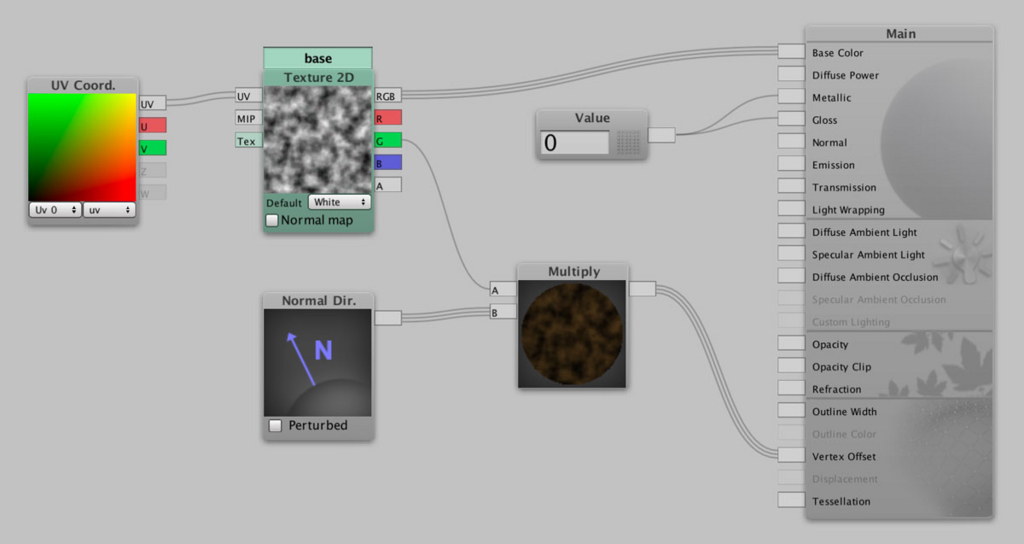1024x544 pixels.
Task: Open the Default White texture dropdown
Action: 340,202
